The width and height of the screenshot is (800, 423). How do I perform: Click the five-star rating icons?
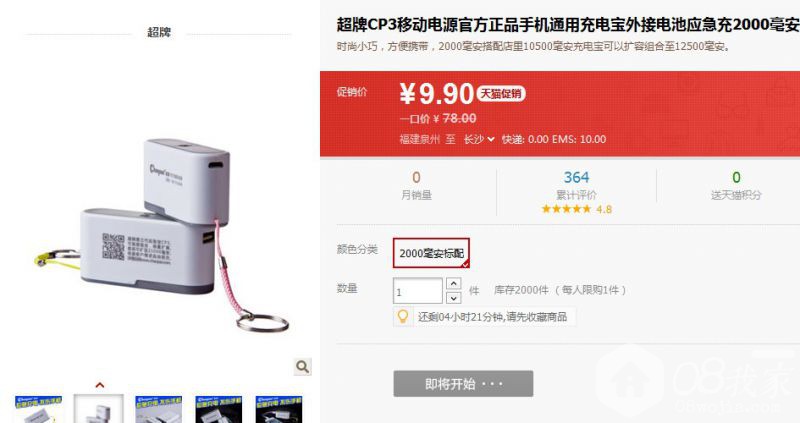click(x=566, y=209)
